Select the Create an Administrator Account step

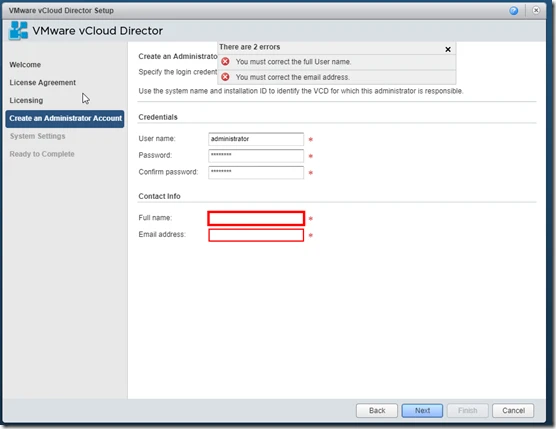pos(65,118)
